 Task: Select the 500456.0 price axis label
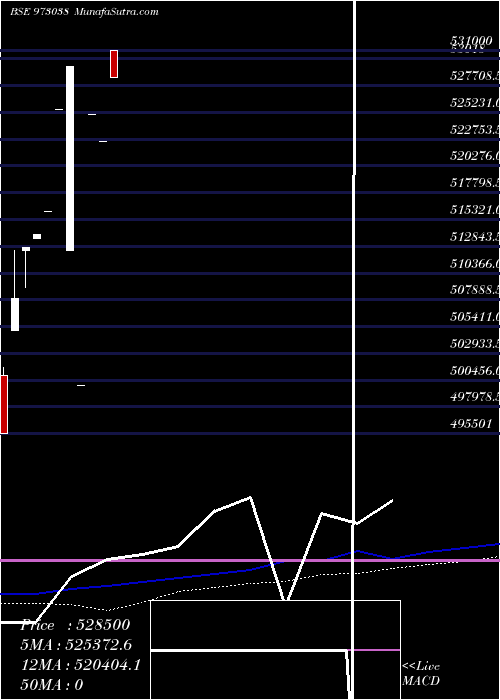click(475, 370)
